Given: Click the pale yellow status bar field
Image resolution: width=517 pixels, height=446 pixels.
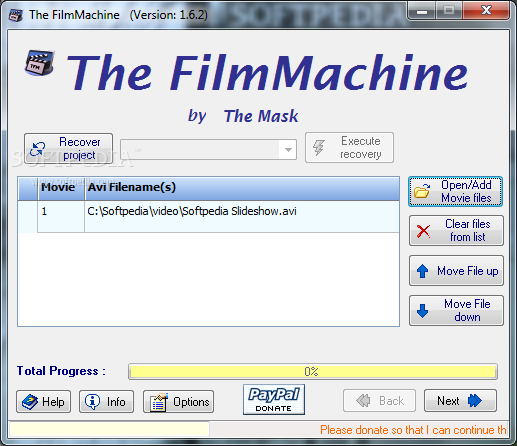Looking at the screenshot, I should click(109, 429).
